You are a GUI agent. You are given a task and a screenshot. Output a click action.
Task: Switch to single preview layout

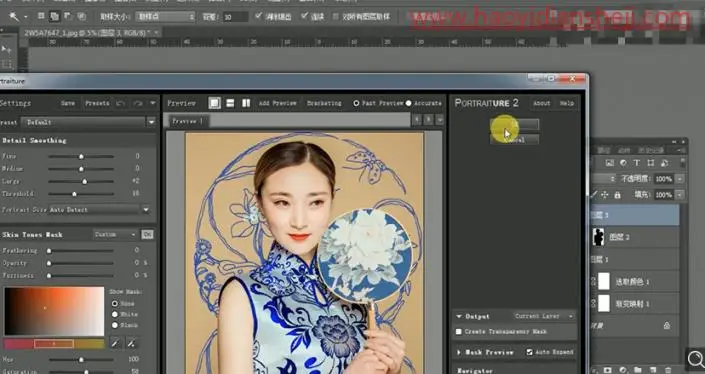[x=214, y=103]
